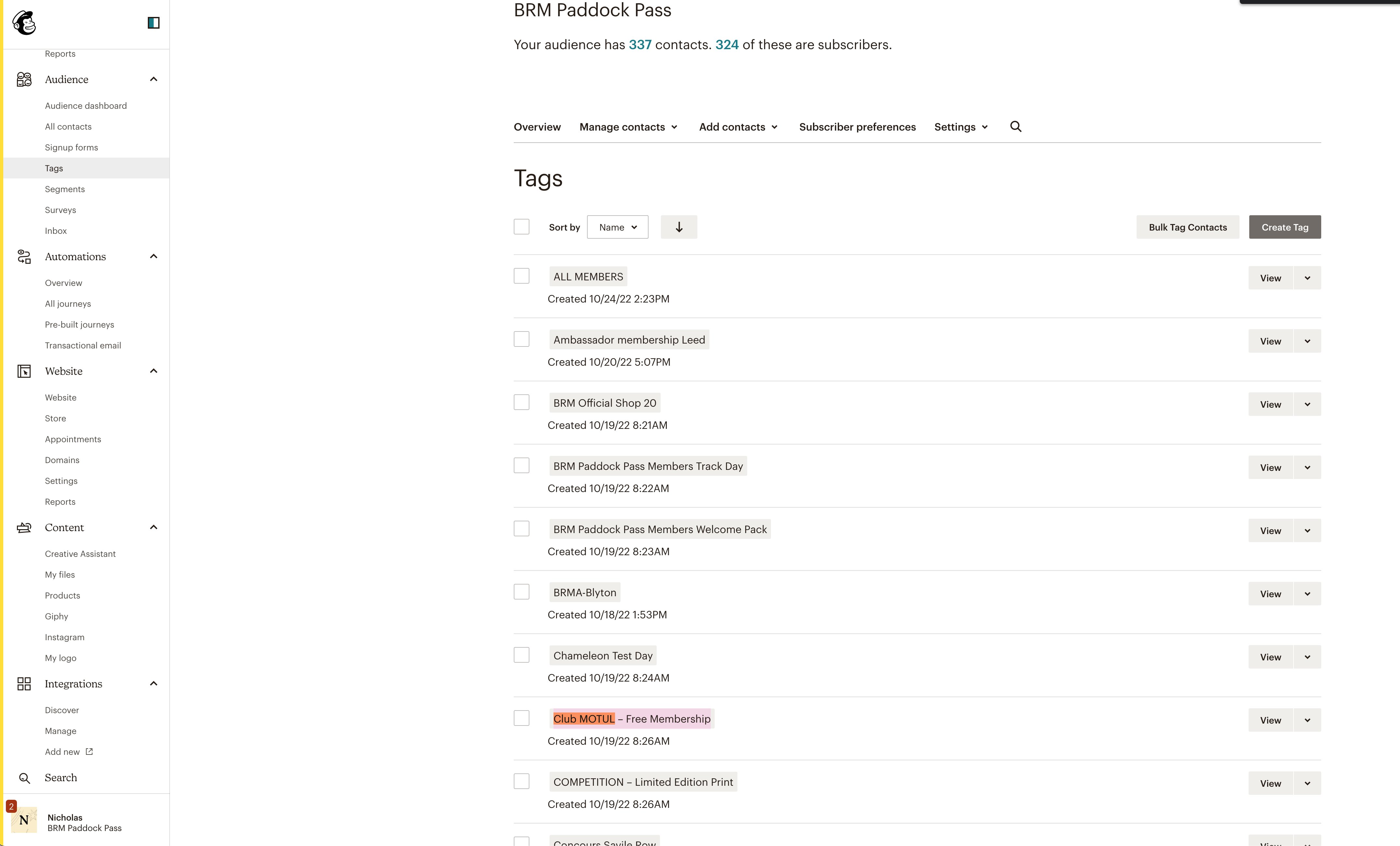Open the notification badge showing 2
The image size is (1400, 846).
tap(11, 806)
